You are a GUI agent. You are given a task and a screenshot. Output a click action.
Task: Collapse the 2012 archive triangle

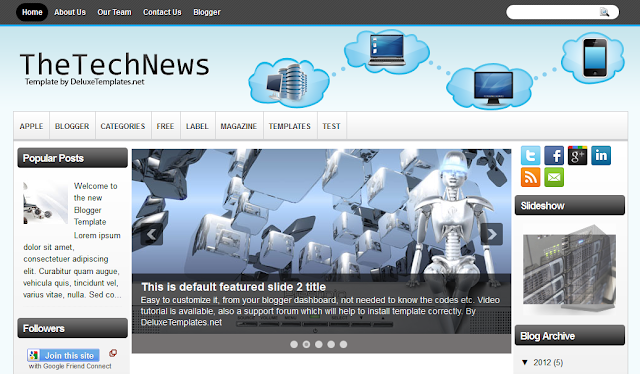pos(525,363)
